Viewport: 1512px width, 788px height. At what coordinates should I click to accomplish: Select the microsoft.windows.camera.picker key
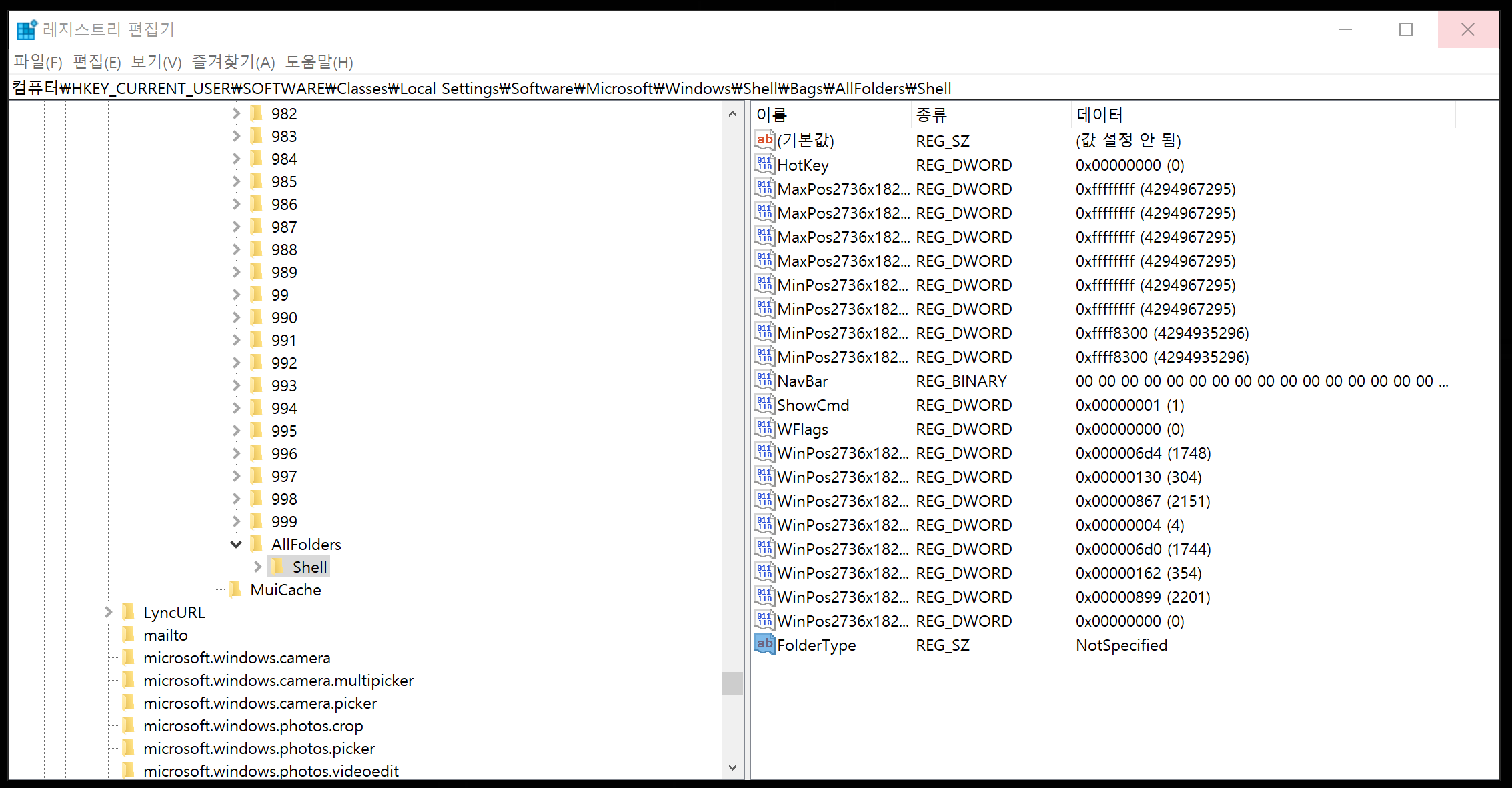pyautogui.click(x=260, y=703)
